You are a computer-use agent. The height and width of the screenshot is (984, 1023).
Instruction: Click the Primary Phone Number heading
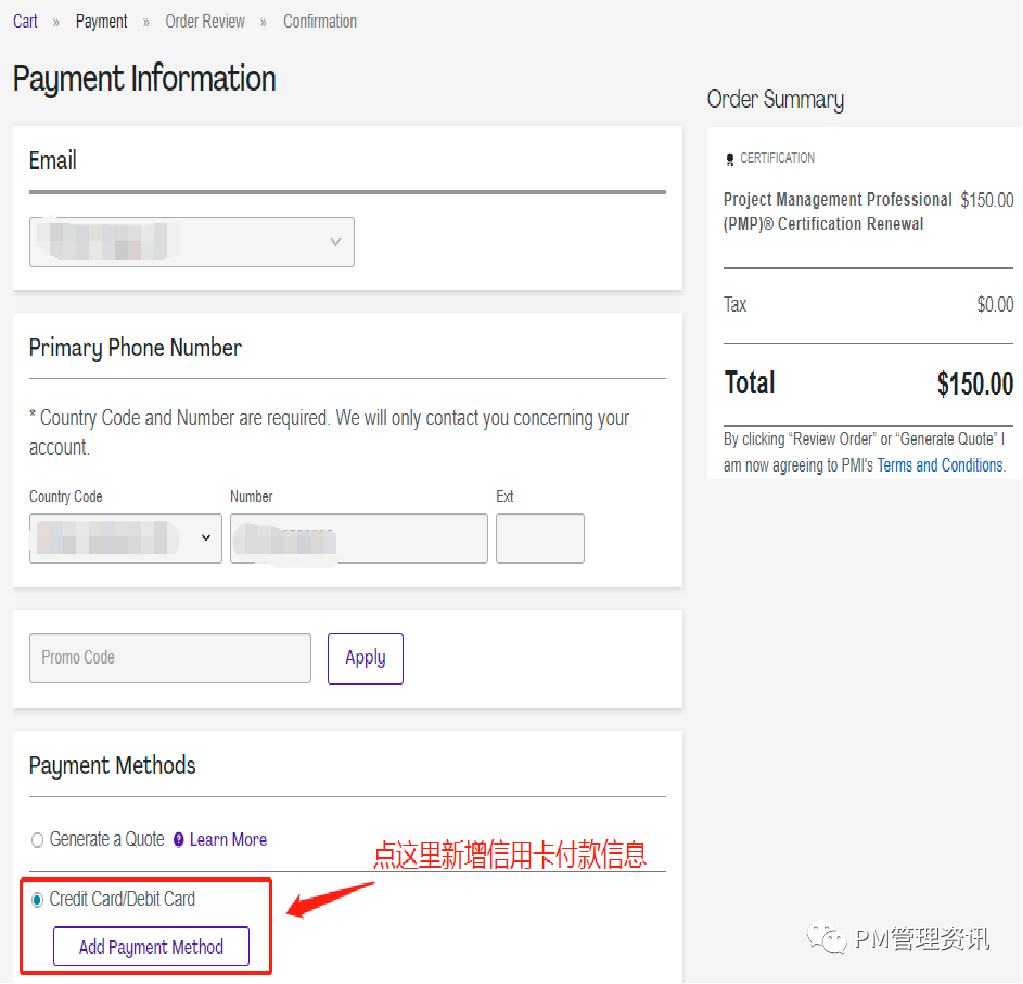(x=135, y=348)
